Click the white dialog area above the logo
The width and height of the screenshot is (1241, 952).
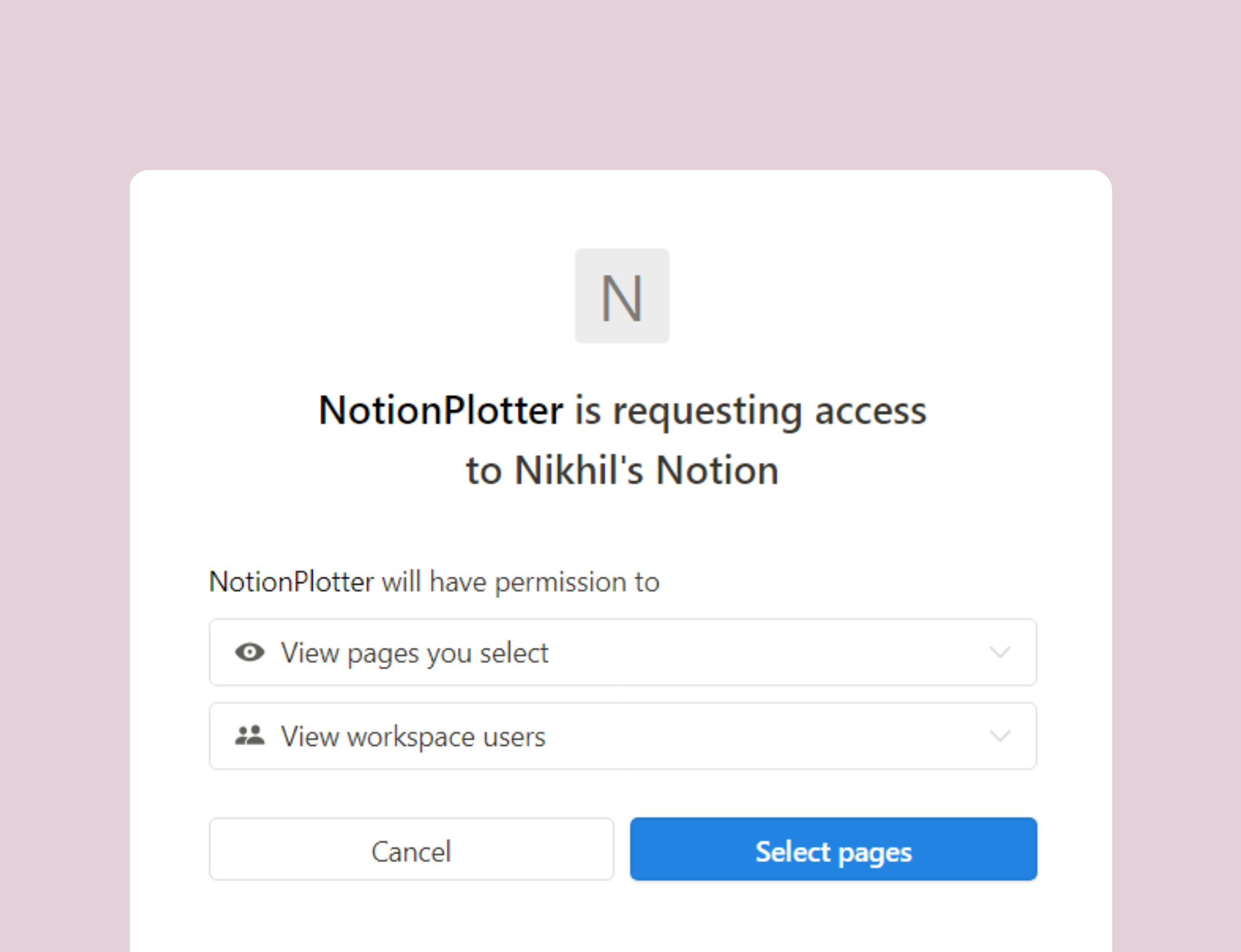click(x=622, y=209)
